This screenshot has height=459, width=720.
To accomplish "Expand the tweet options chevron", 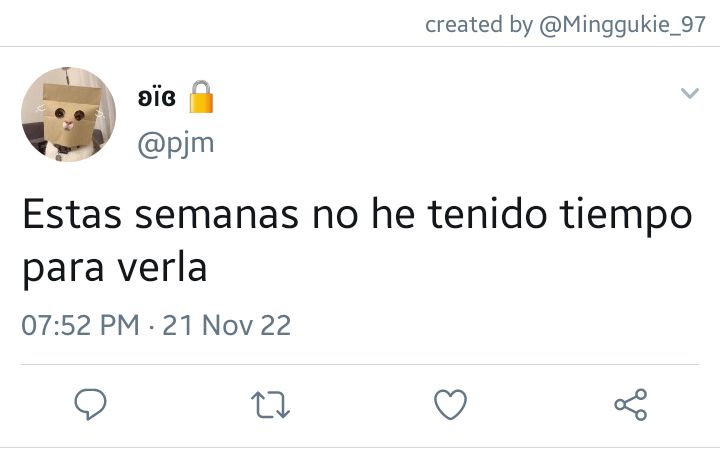I will tap(690, 93).
